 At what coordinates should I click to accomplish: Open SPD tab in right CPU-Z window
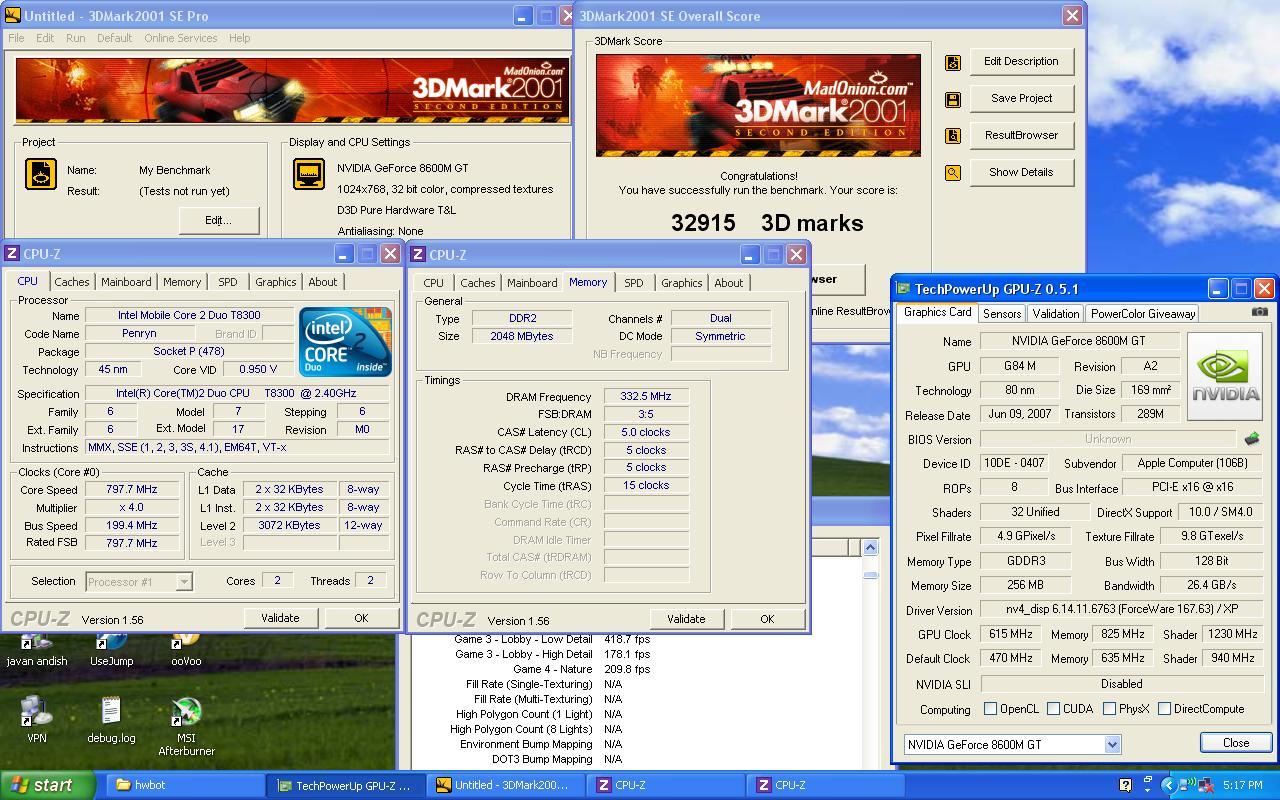point(634,283)
